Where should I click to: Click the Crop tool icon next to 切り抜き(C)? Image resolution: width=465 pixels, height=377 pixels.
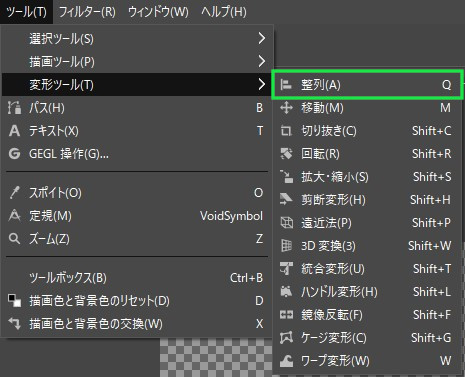pos(286,131)
